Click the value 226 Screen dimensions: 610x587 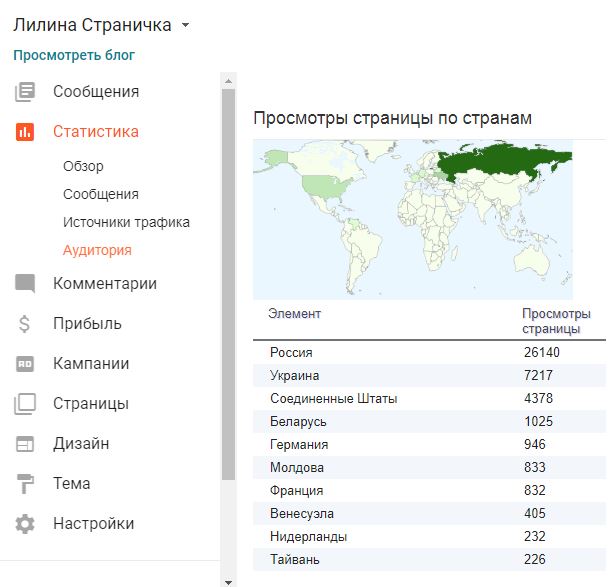535,559
